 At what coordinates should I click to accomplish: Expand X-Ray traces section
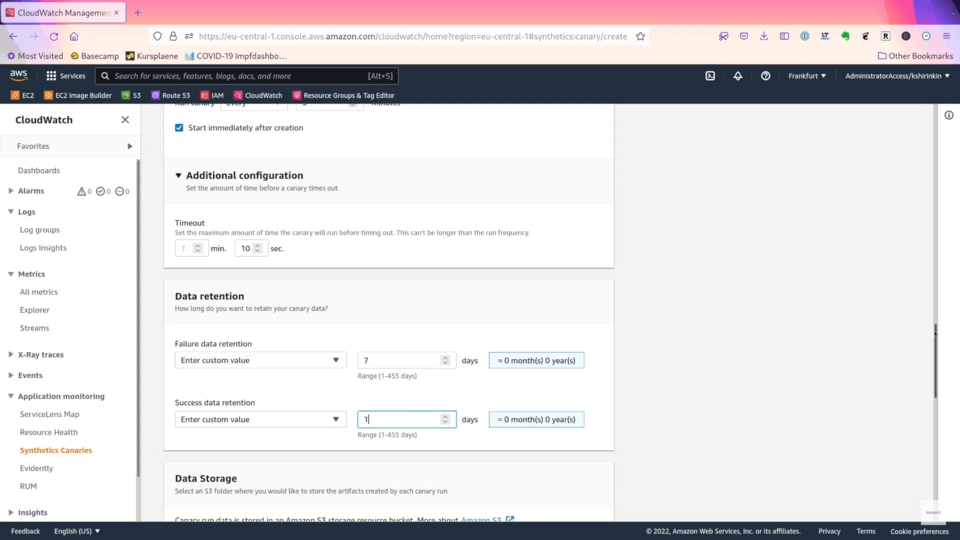pos(11,354)
